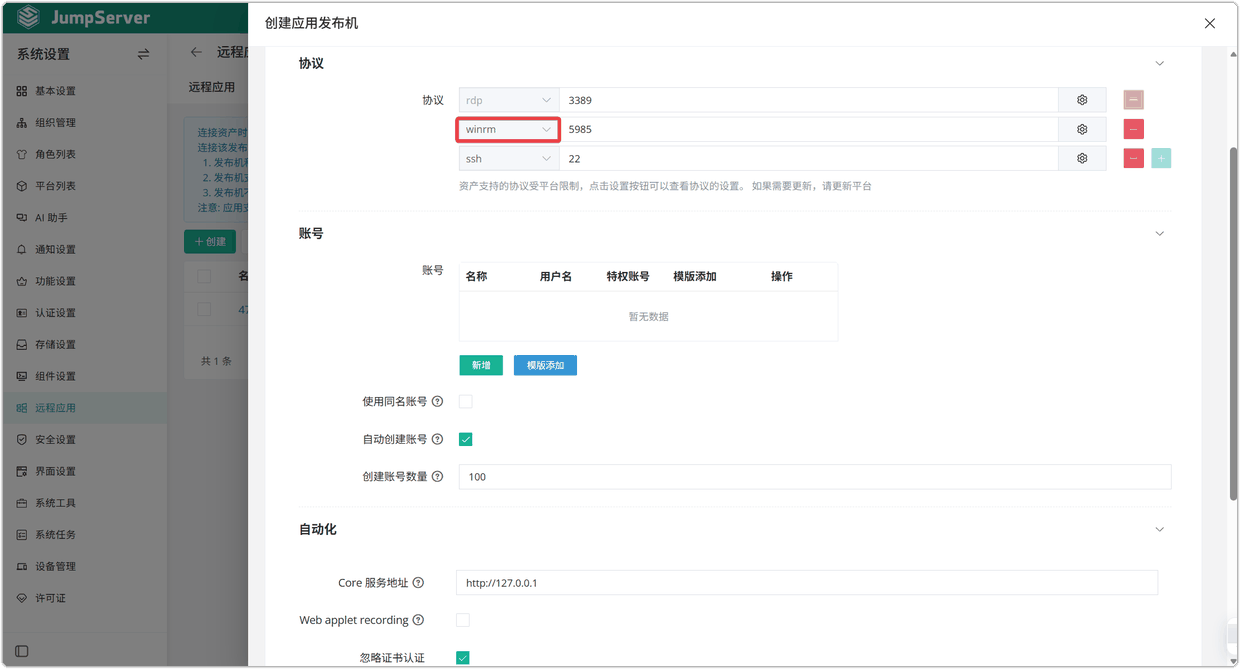Click the 用户名 column header
This screenshot has width=1240, height=669.
tap(556, 277)
